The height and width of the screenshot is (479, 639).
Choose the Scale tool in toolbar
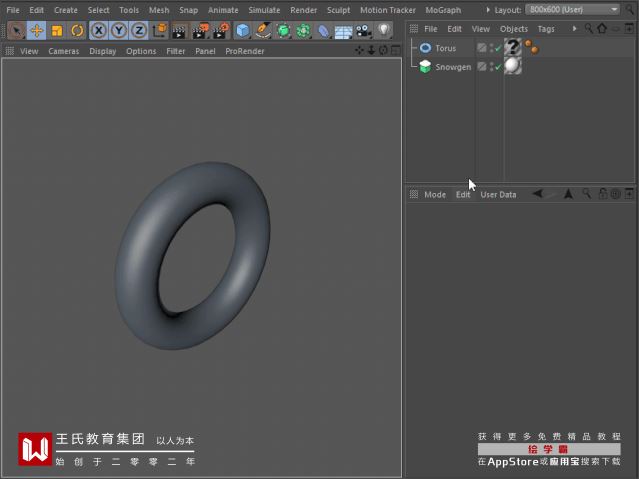tap(57, 30)
